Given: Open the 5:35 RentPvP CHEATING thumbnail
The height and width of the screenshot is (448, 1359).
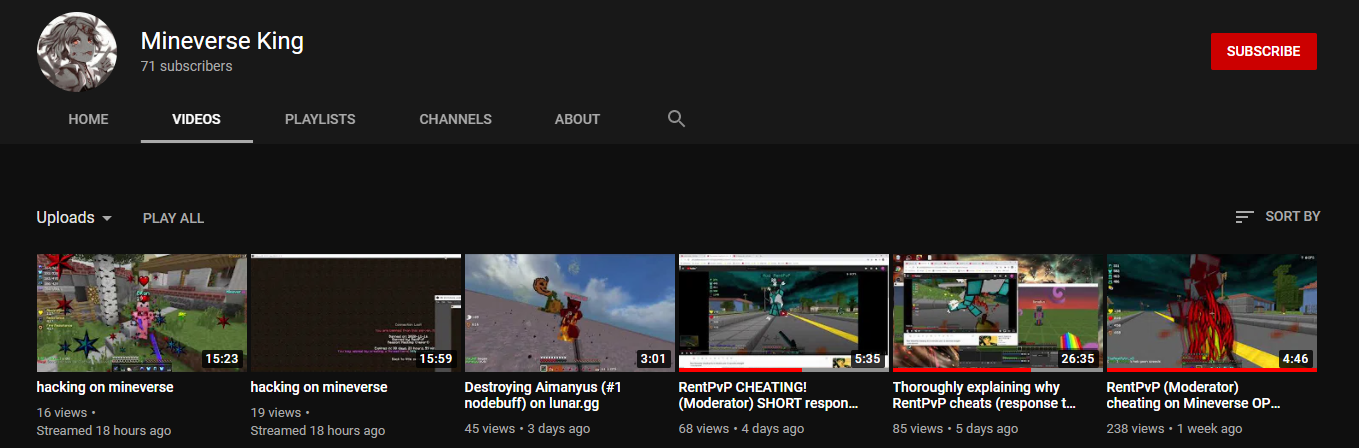Looking at the screenshot, I should point(784,313).
